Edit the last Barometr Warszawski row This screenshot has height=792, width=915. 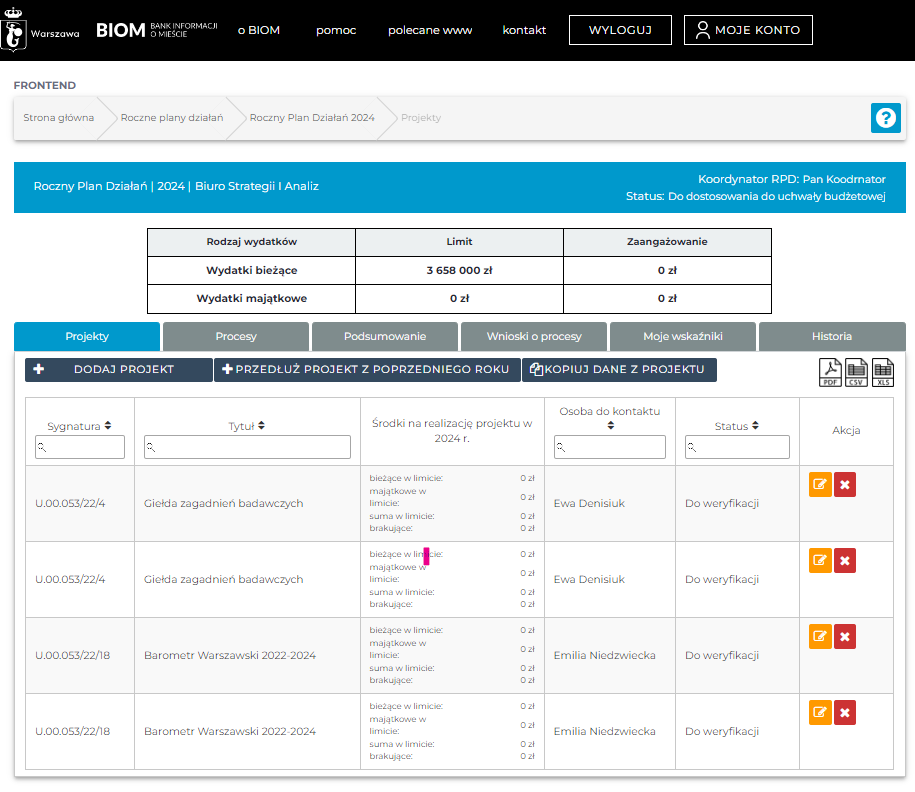[820, 712]
